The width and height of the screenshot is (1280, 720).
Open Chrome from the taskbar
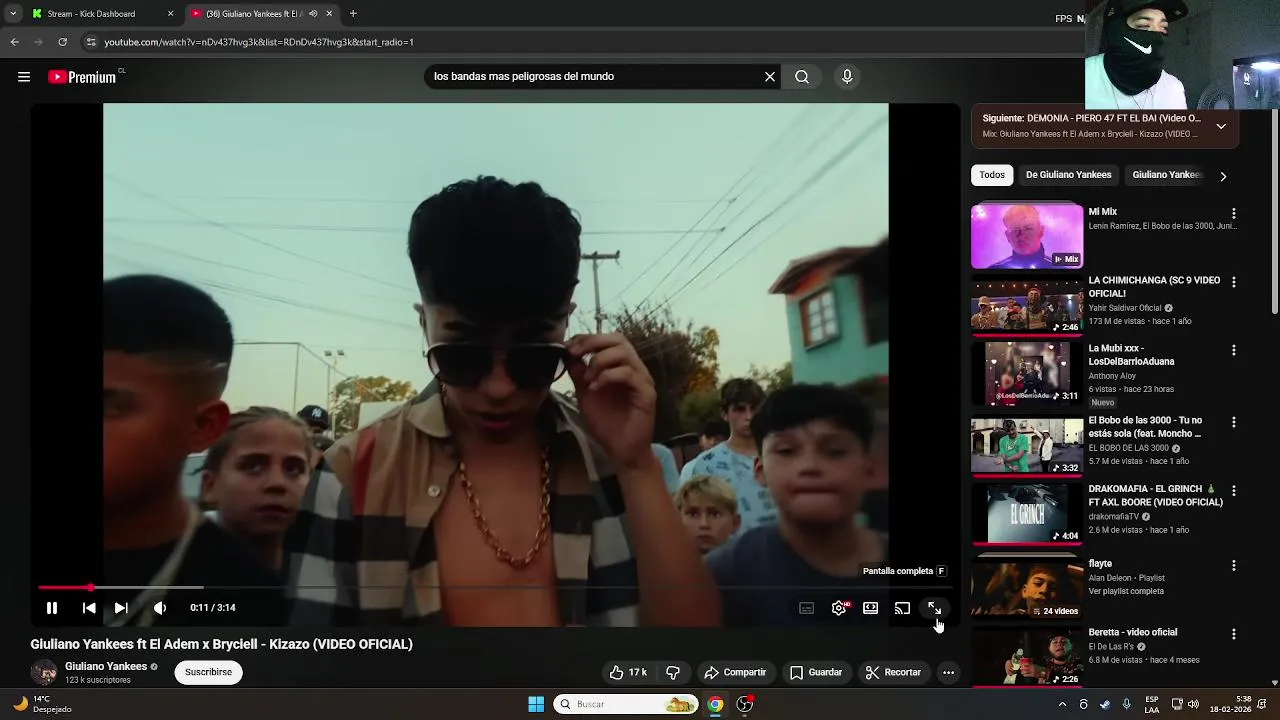715,704
